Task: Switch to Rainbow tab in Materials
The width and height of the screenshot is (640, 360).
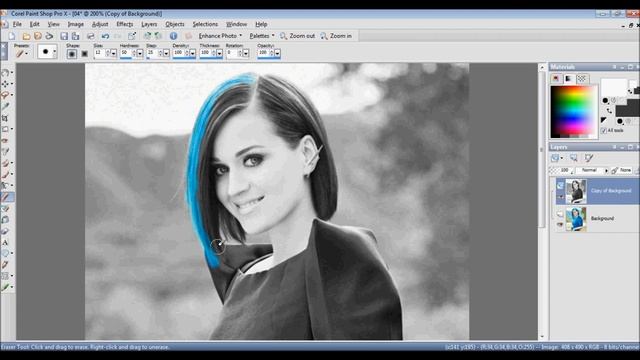Action: point(569,78)
